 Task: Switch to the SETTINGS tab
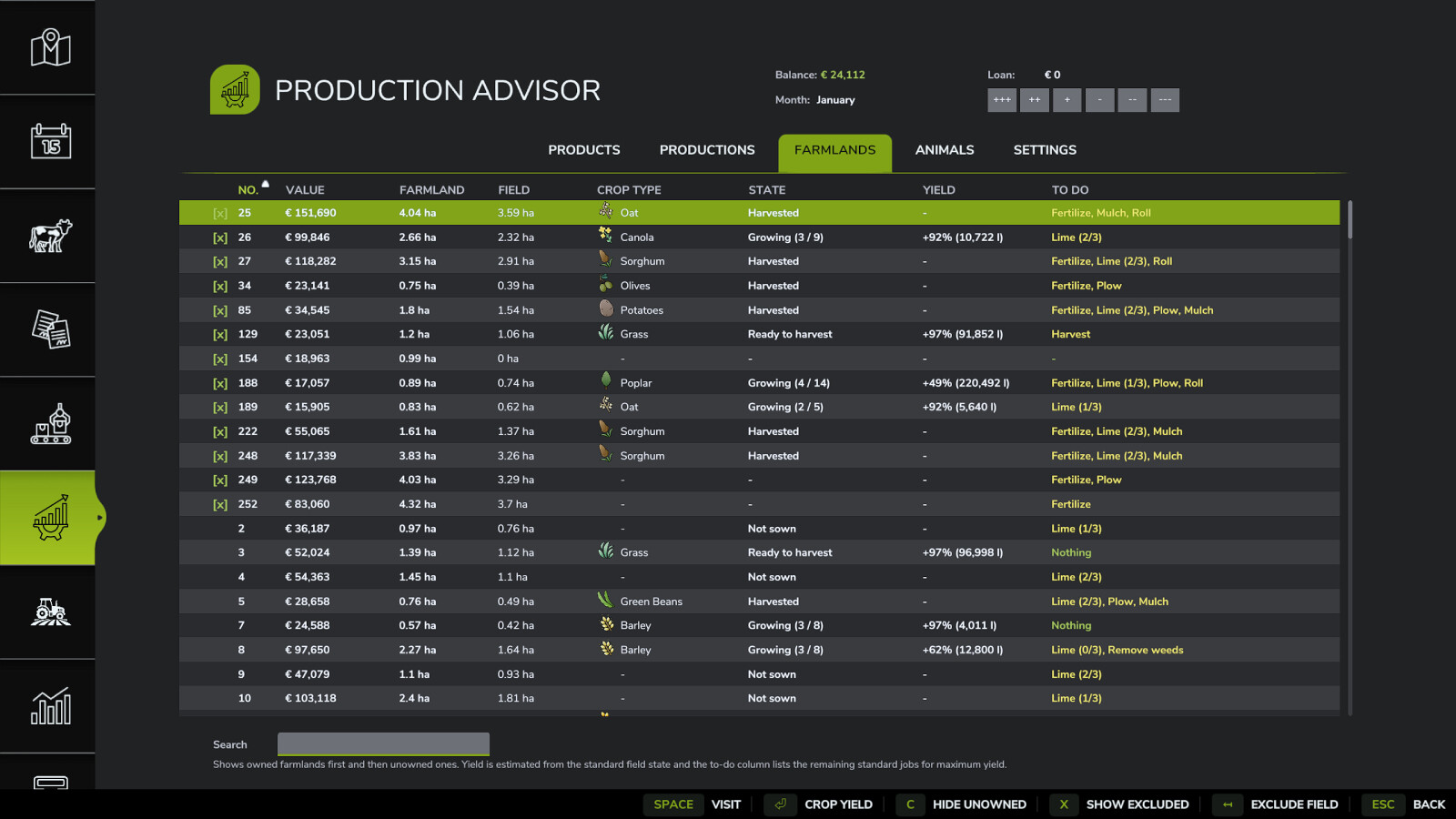1045,150
